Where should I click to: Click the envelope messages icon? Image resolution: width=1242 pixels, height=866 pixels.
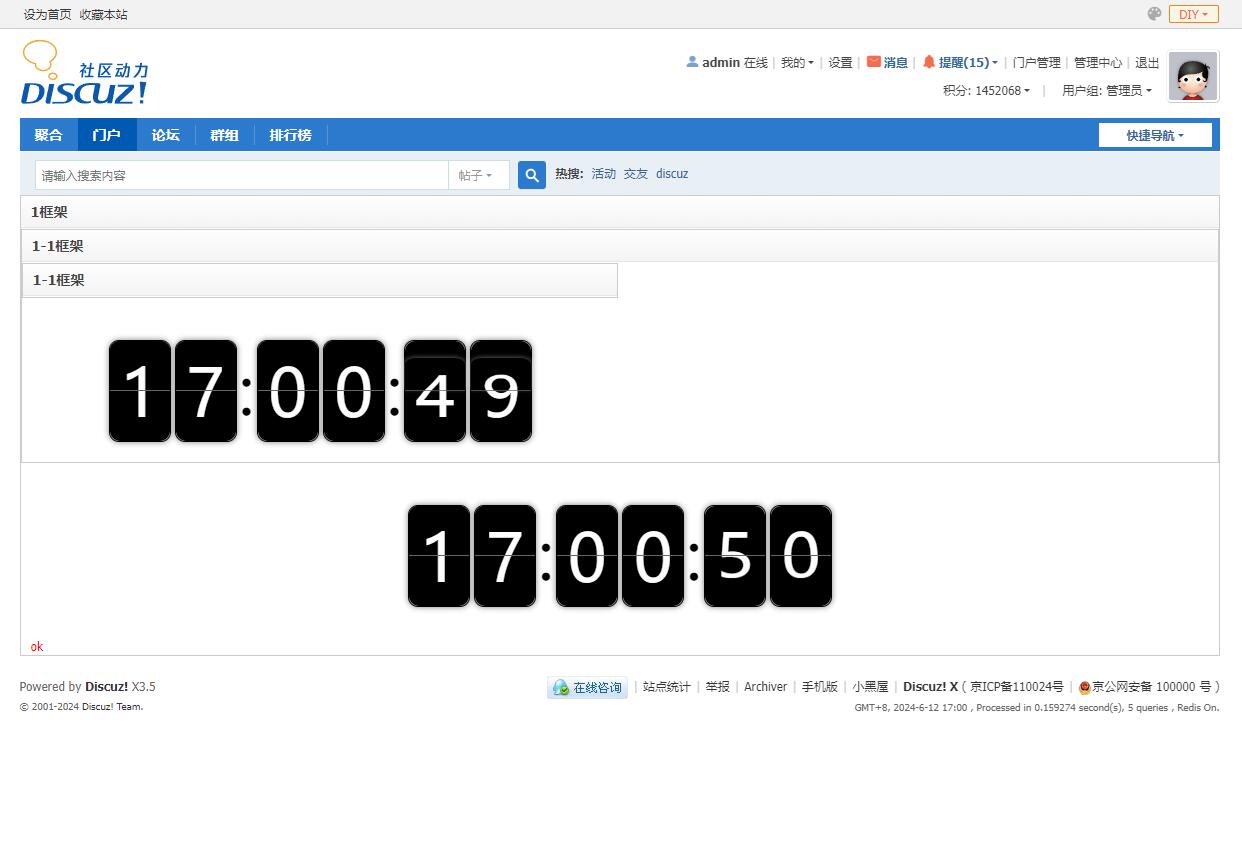click(x=874, y=62)
